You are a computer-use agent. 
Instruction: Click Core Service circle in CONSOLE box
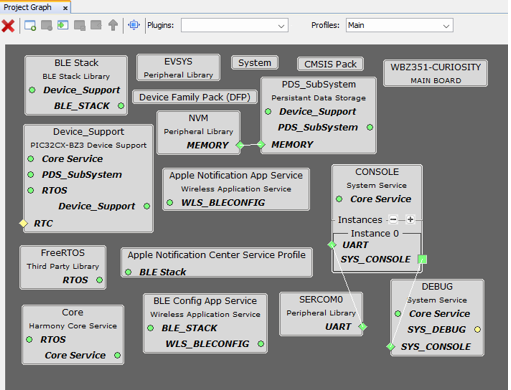point(339,199)
